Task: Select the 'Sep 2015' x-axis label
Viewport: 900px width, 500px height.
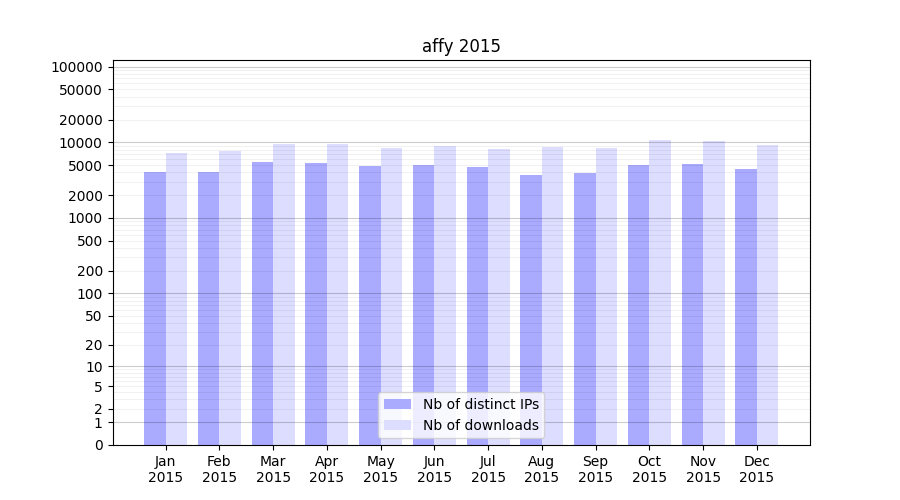Action: click(595, 469)
